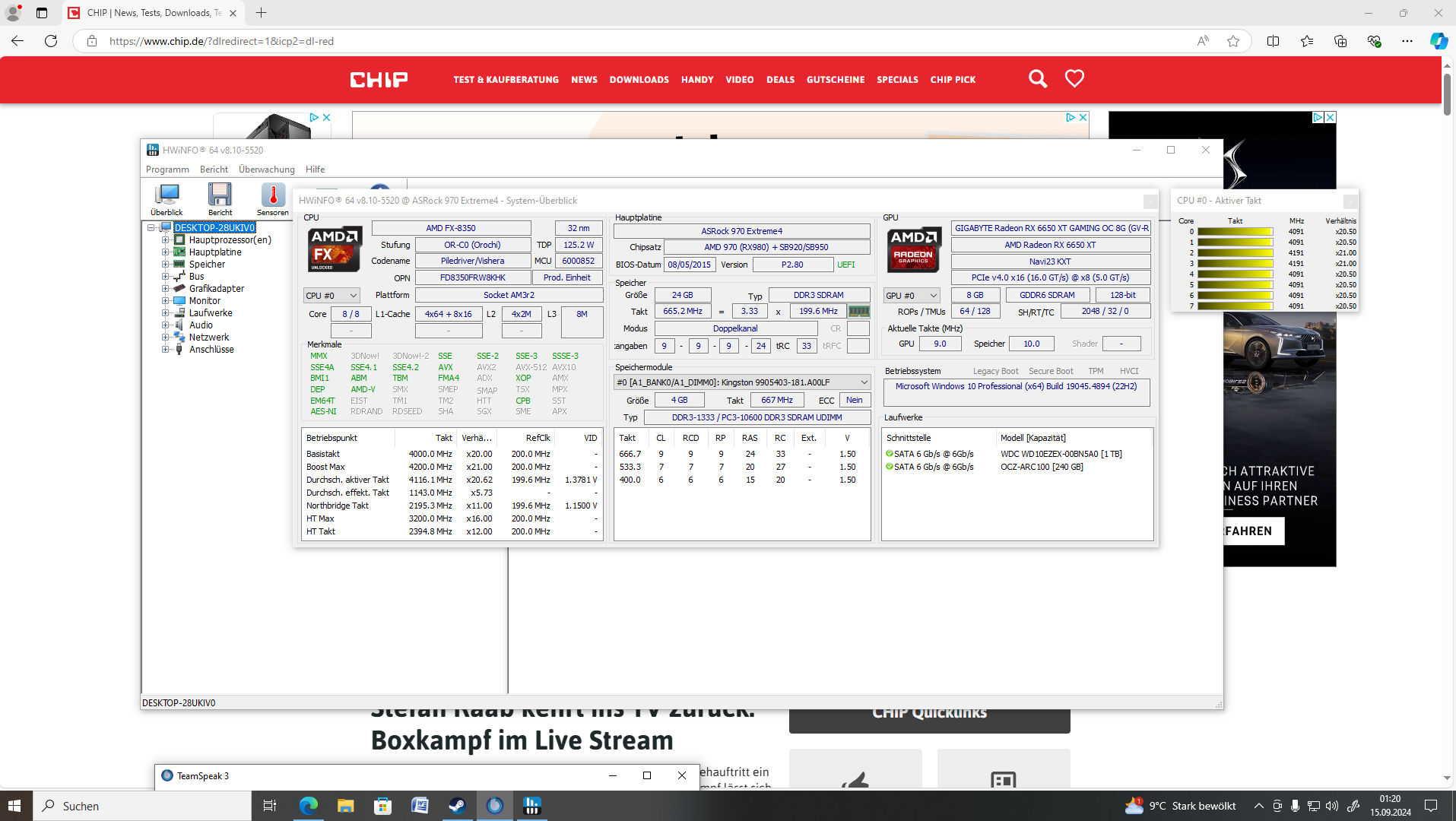
Task: Open Edge settings and more menu
Action: [x=1407, y=41]
